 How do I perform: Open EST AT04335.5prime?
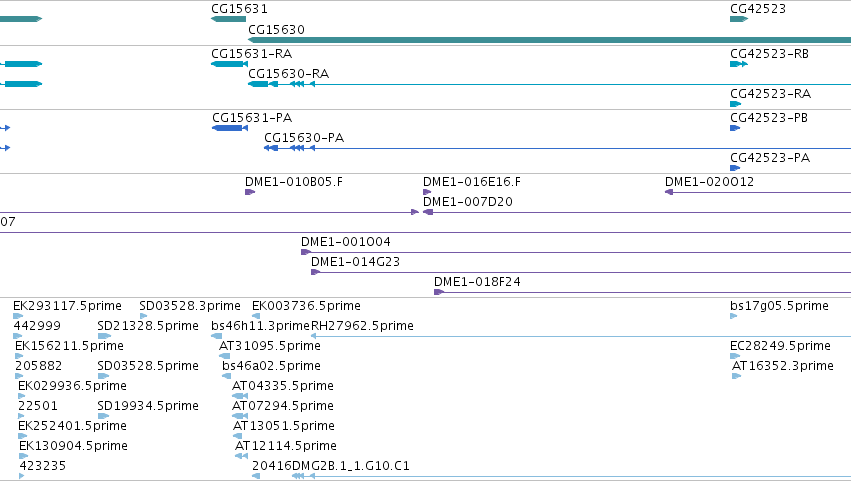(x=283, y=386)
